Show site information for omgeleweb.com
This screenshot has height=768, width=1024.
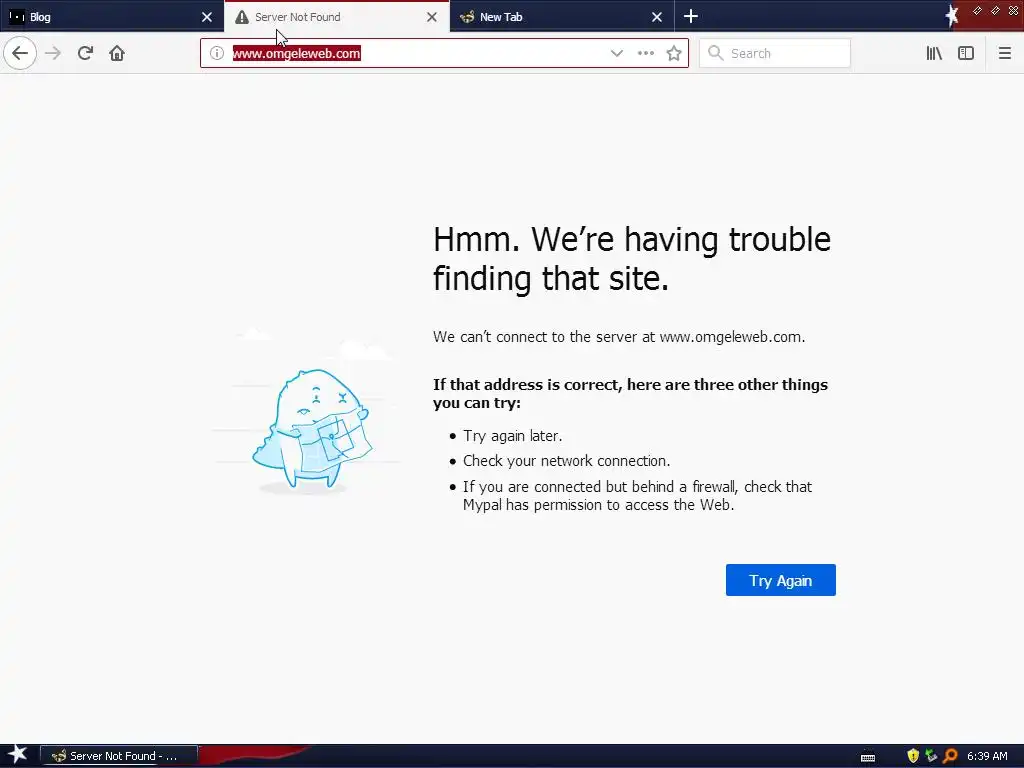[x=217, y=54]
